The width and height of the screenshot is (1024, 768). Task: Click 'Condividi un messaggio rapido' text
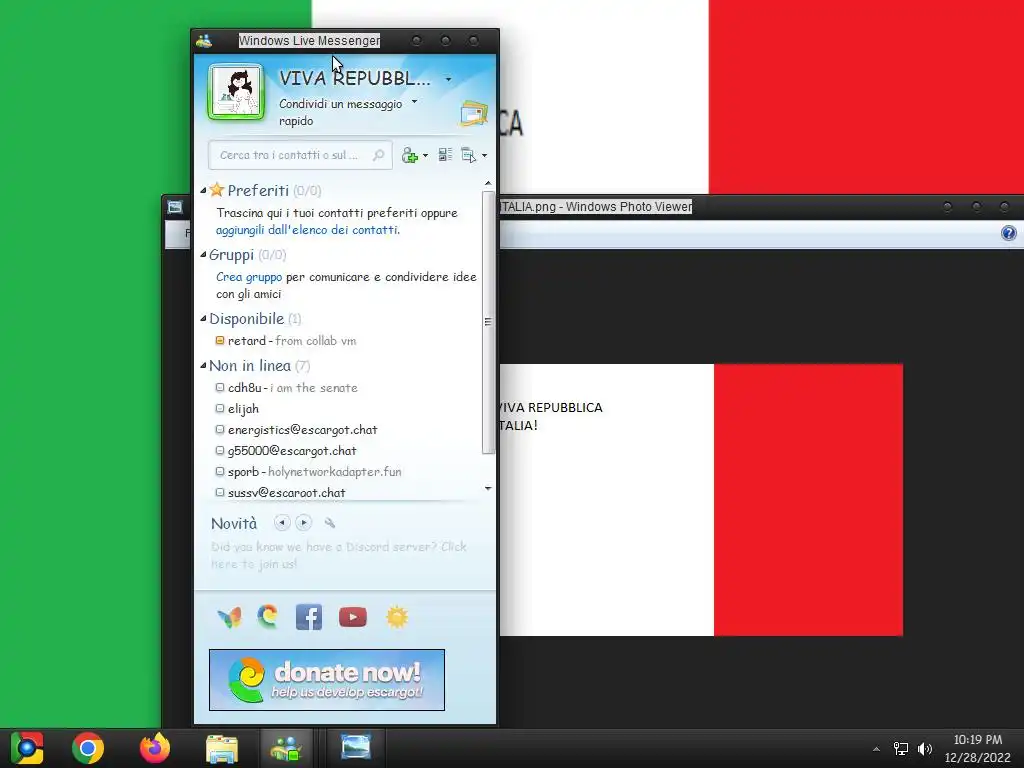(x=340, y=112)
